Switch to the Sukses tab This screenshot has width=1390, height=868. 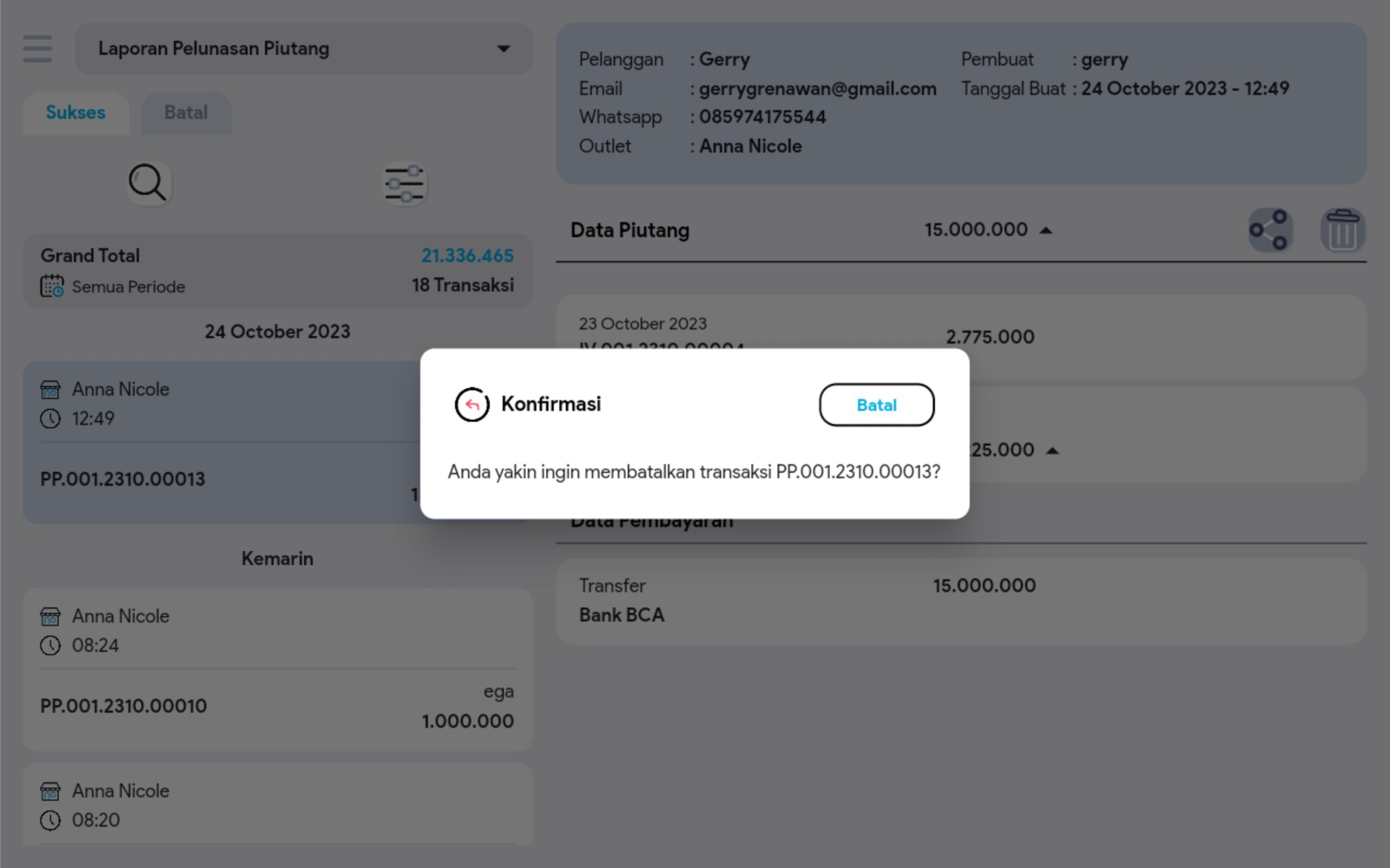pyautogui.click(x=76, y=112)
